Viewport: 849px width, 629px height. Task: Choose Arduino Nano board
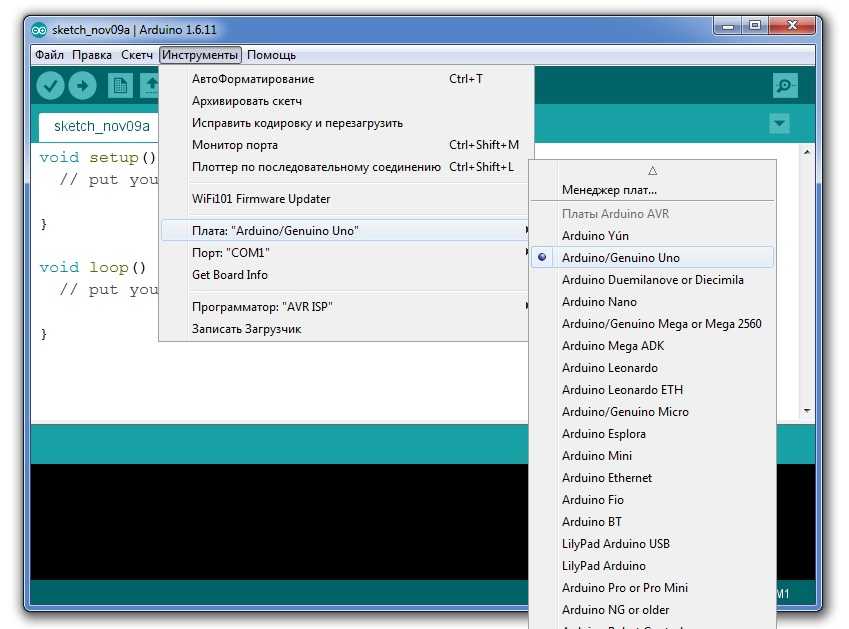(599, 302)
